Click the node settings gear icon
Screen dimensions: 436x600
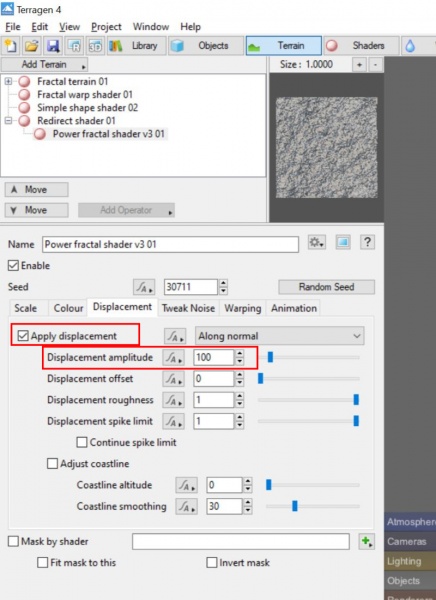click(317, 242)
